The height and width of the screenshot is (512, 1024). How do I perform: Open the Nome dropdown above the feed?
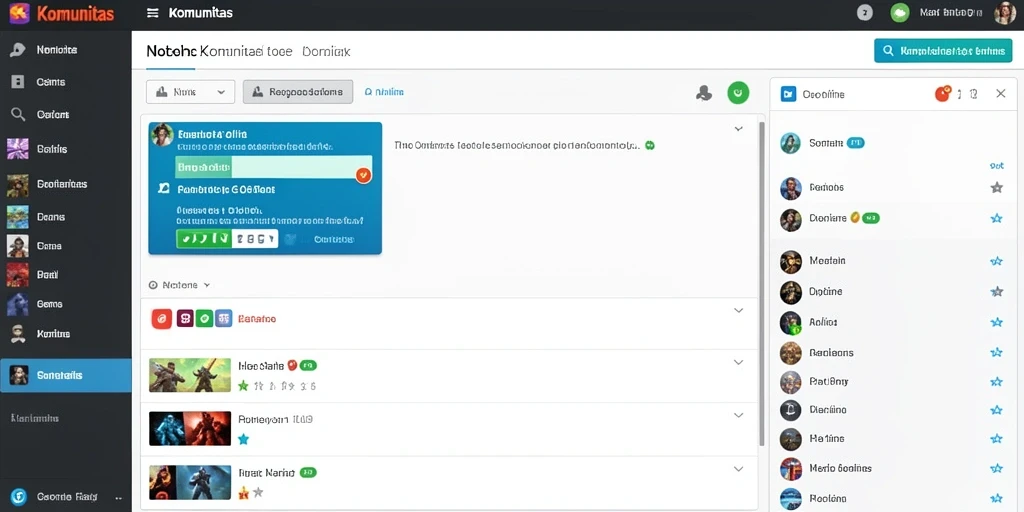(x=190, y=92)
